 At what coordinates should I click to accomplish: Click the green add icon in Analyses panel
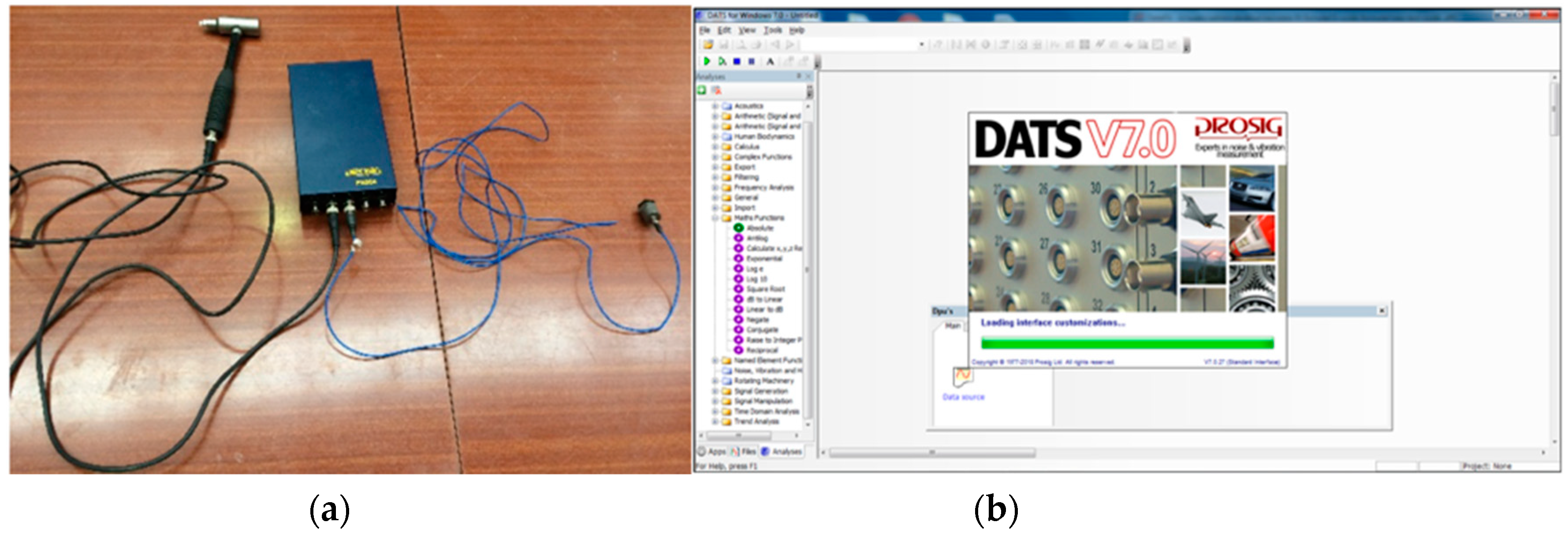[x=702, y=90]
